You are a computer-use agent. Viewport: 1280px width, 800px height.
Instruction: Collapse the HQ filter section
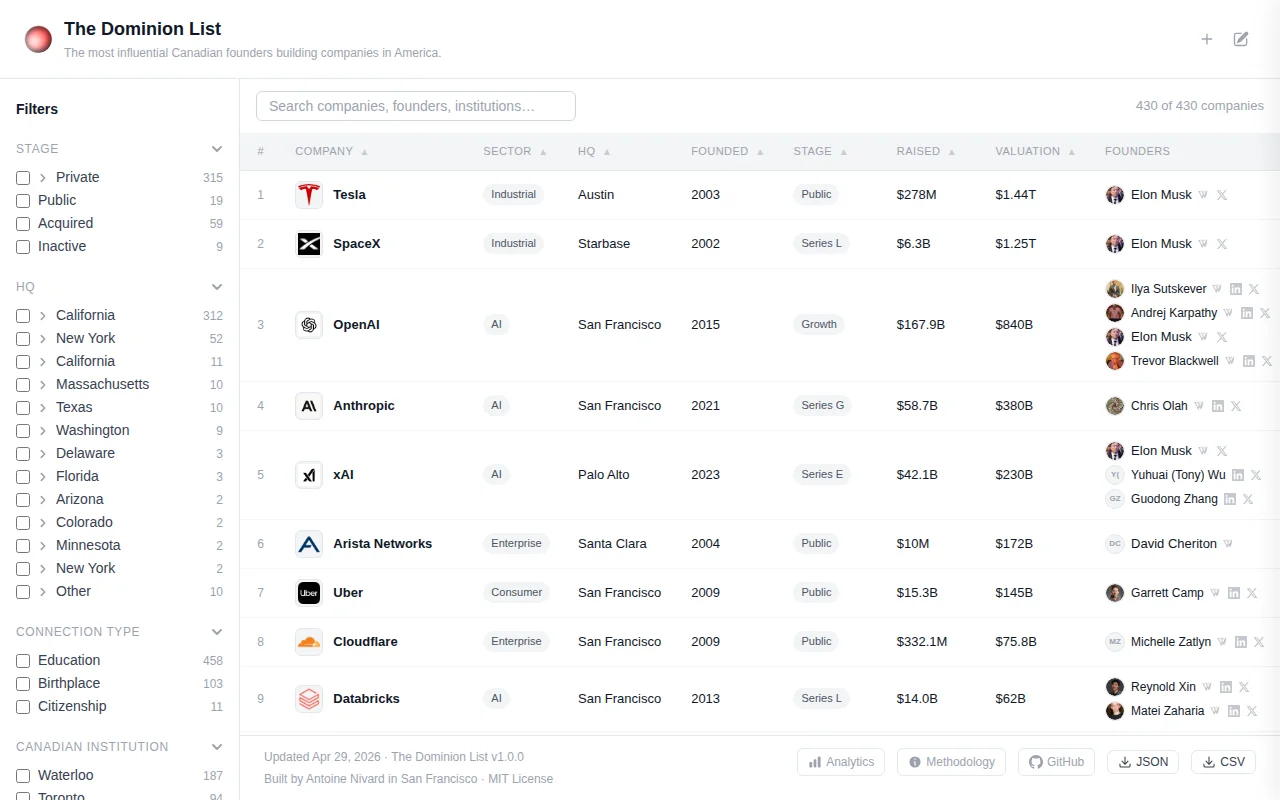pos(217,287)
